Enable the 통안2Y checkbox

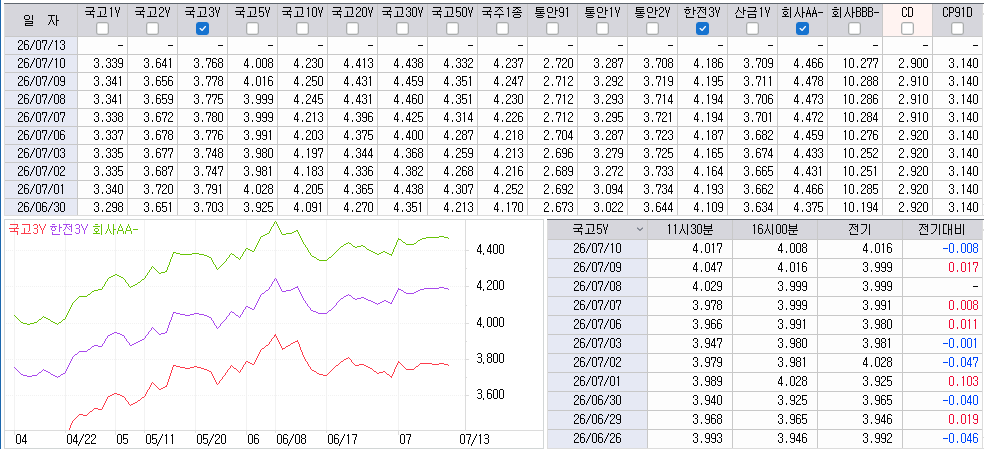pos(653,28)
